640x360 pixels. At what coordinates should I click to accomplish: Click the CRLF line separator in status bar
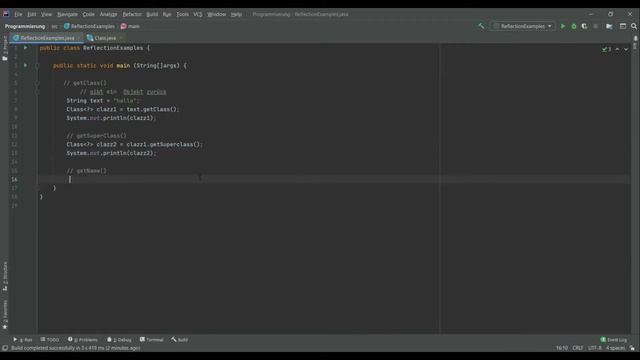tap(578, 348)
